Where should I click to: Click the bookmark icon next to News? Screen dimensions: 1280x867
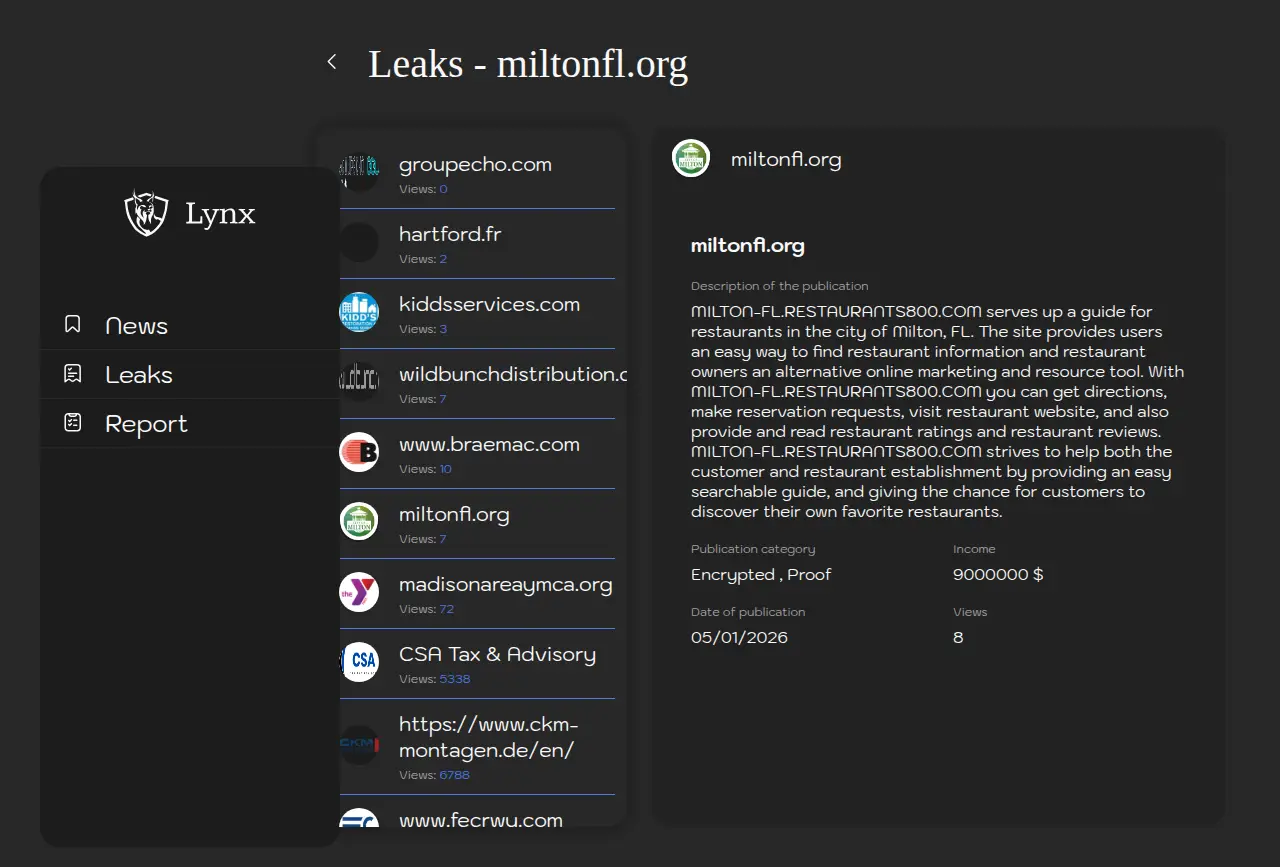coord(72,325)
